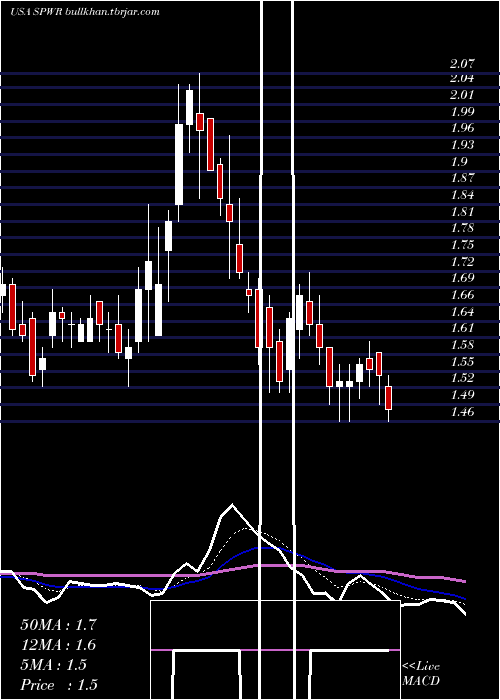Screen dimensions: 500x700
Task: Click the 1.72 price axis label
Action: pyautogui.click(x=462, y=262)
